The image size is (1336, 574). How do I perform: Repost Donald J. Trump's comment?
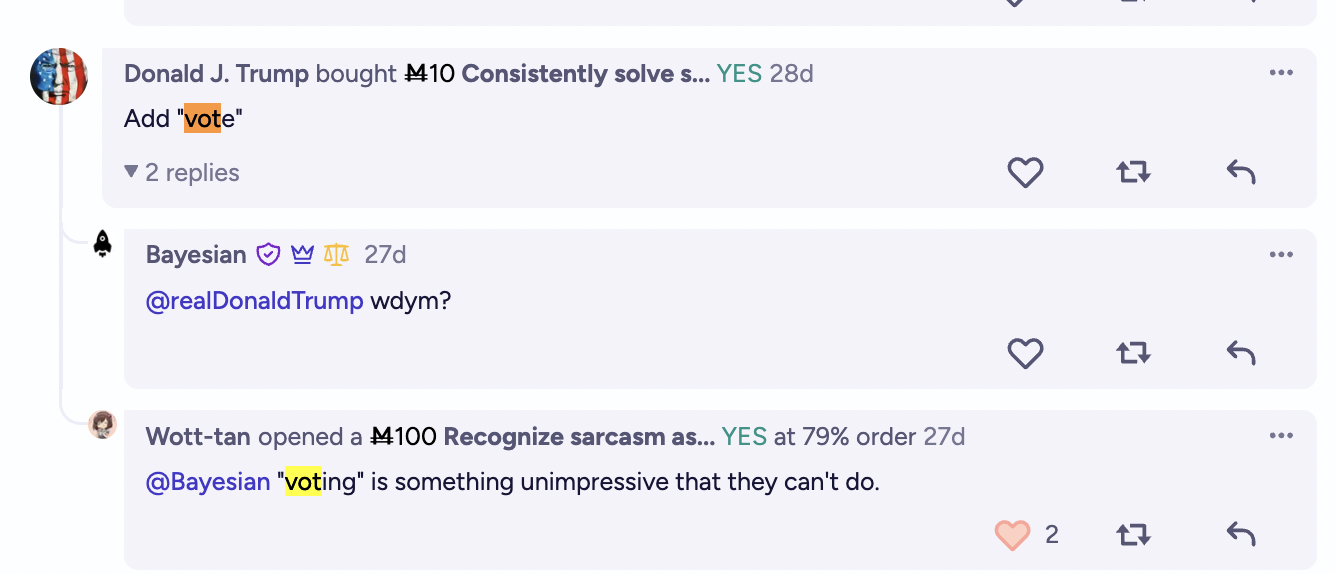[x=1133, y=173]
